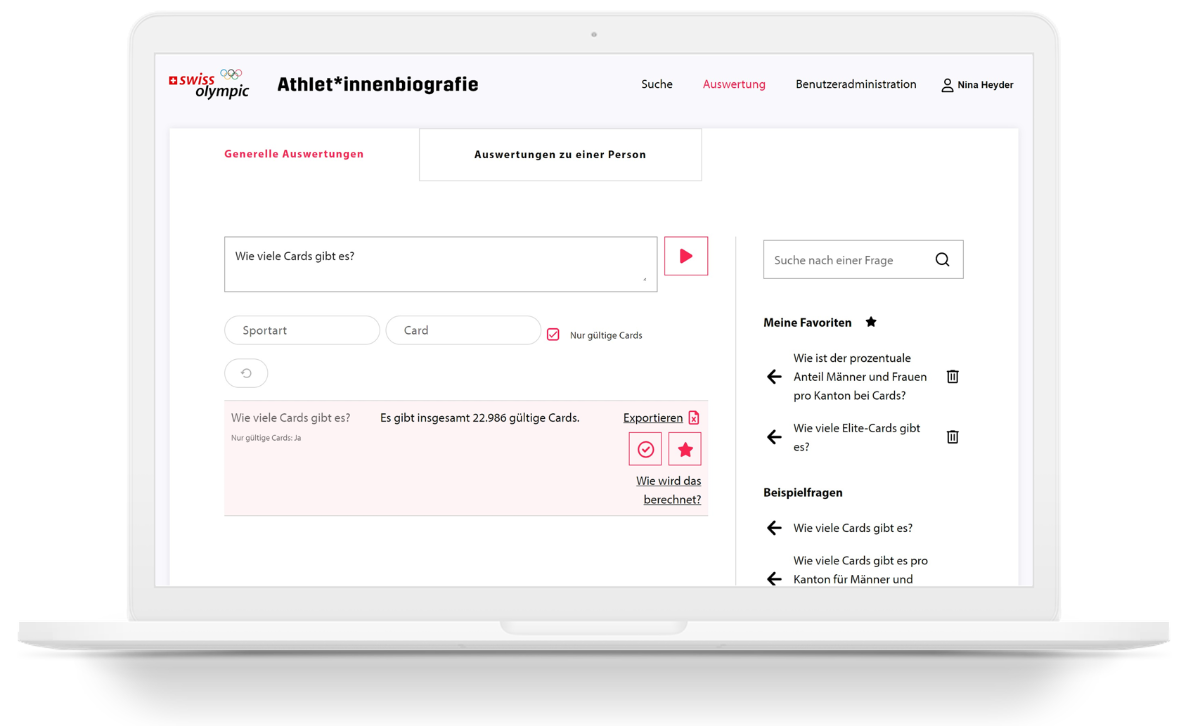Viewport: 1200px width, 726px height.
Task: Insert example 'Wie viele Cards gibt es?' via arrow
Action: tap(774, 528)
